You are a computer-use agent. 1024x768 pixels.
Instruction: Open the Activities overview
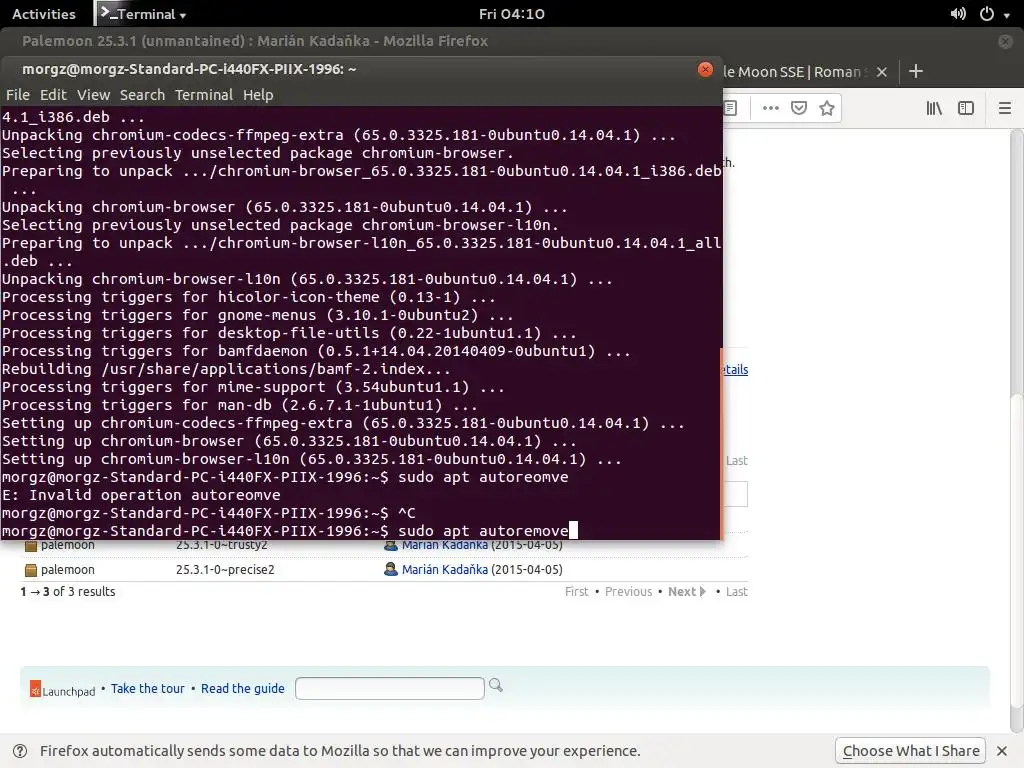pos(44,14)
